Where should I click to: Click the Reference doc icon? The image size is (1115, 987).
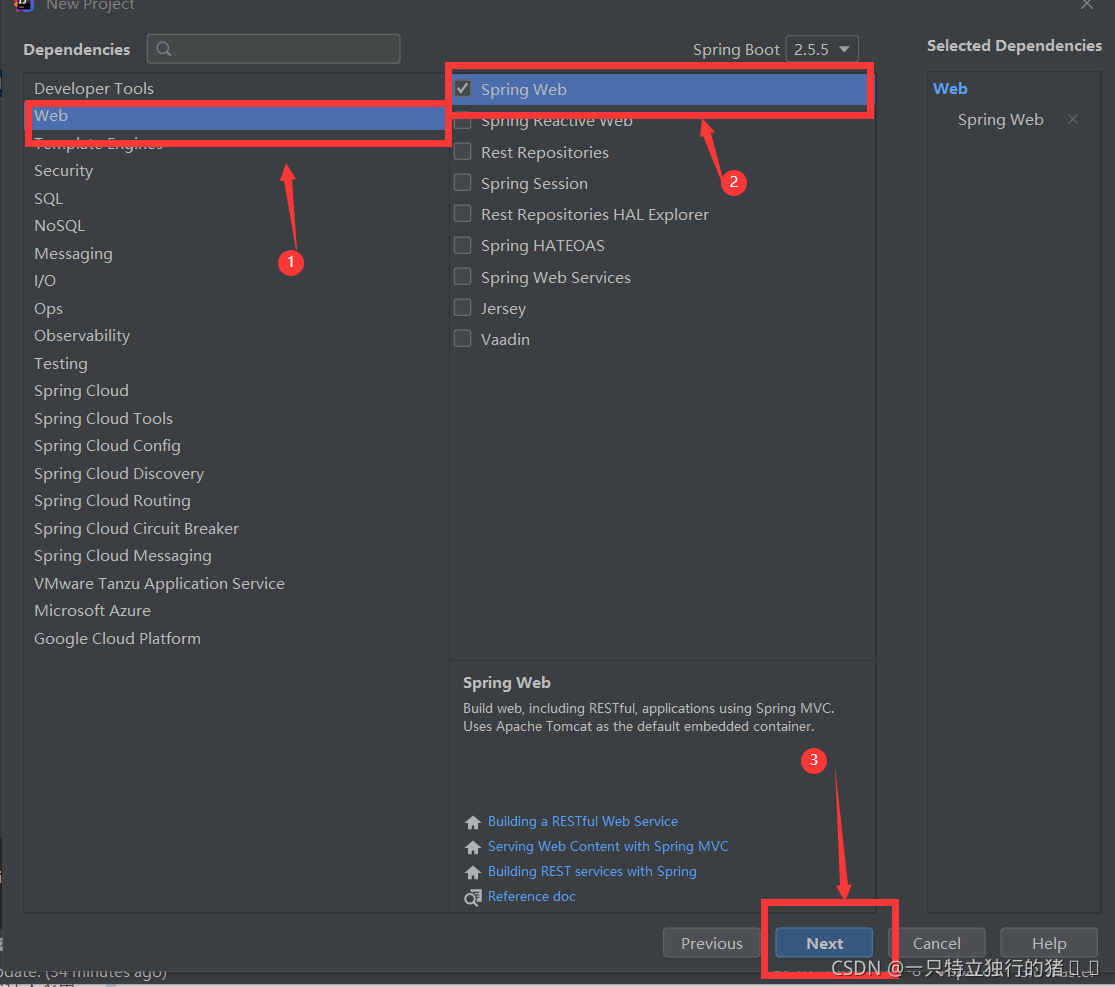(x=472, y=897)
